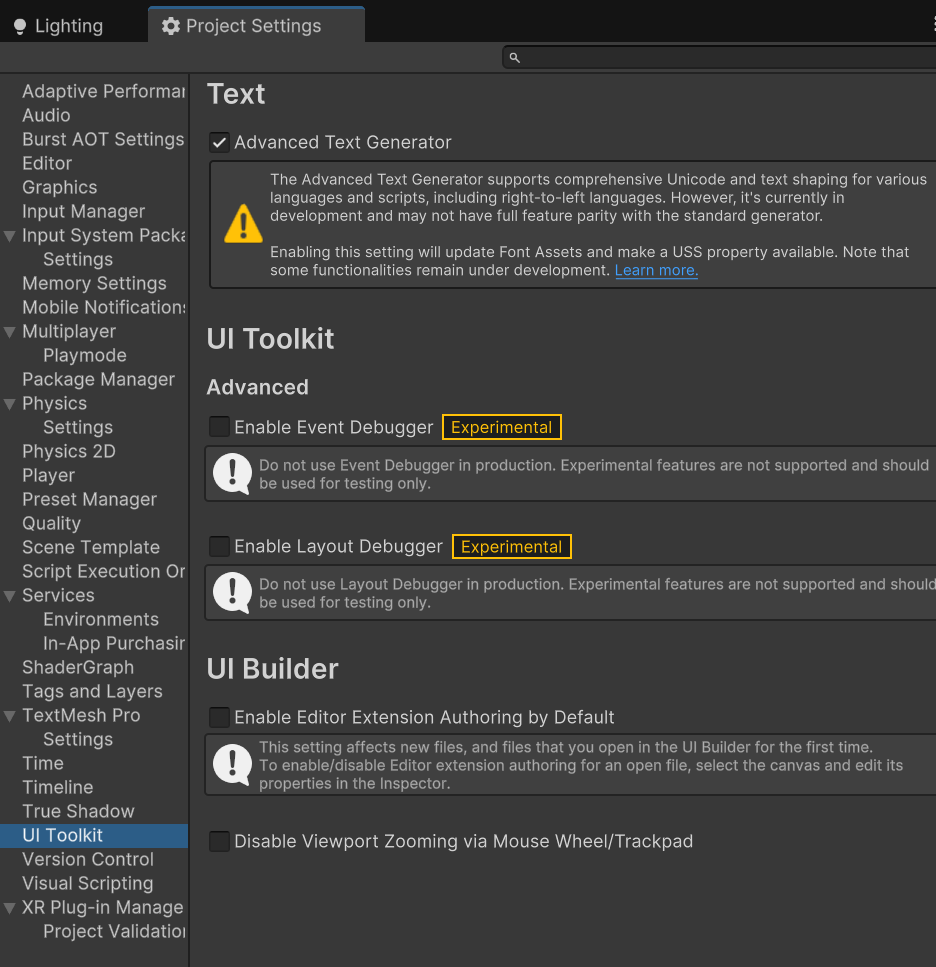Click the Event Debugger info bubble icon
936x967 pixels.
[x=232, y=474]
